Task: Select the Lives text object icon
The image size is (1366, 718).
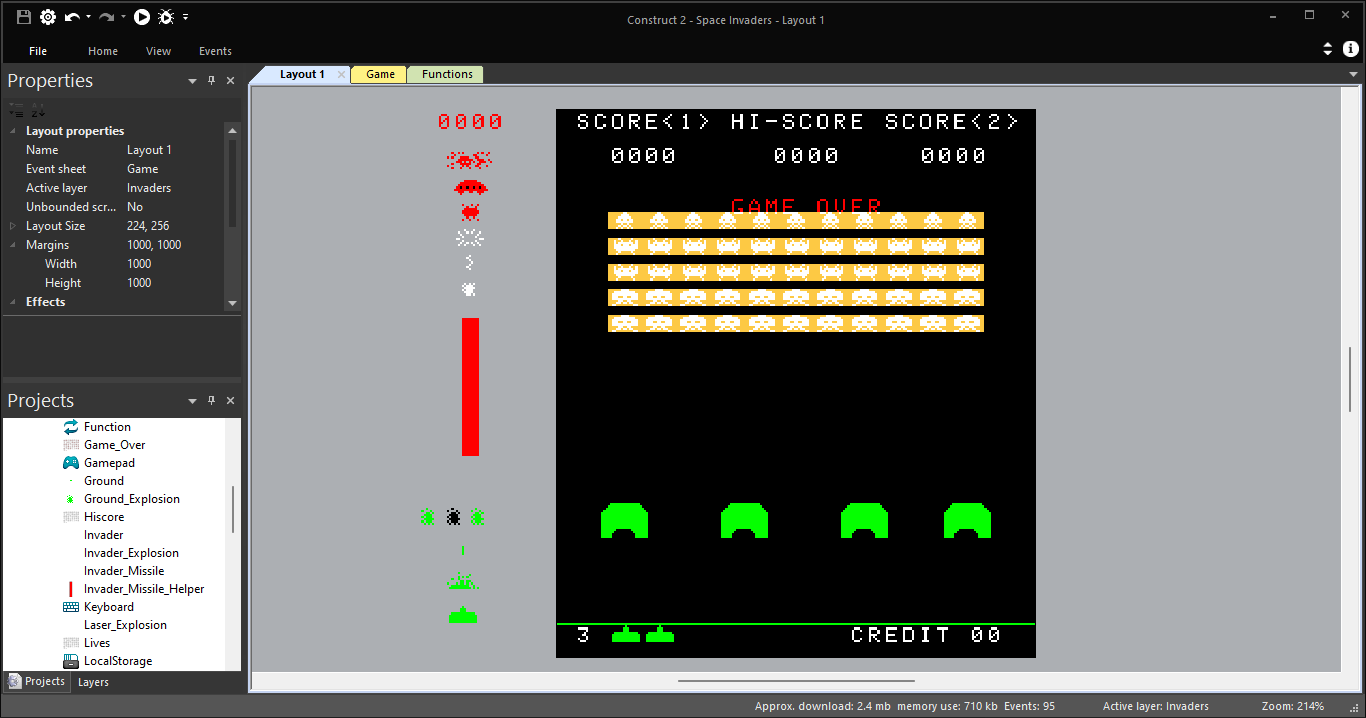Action: click(x=71, y=643)
